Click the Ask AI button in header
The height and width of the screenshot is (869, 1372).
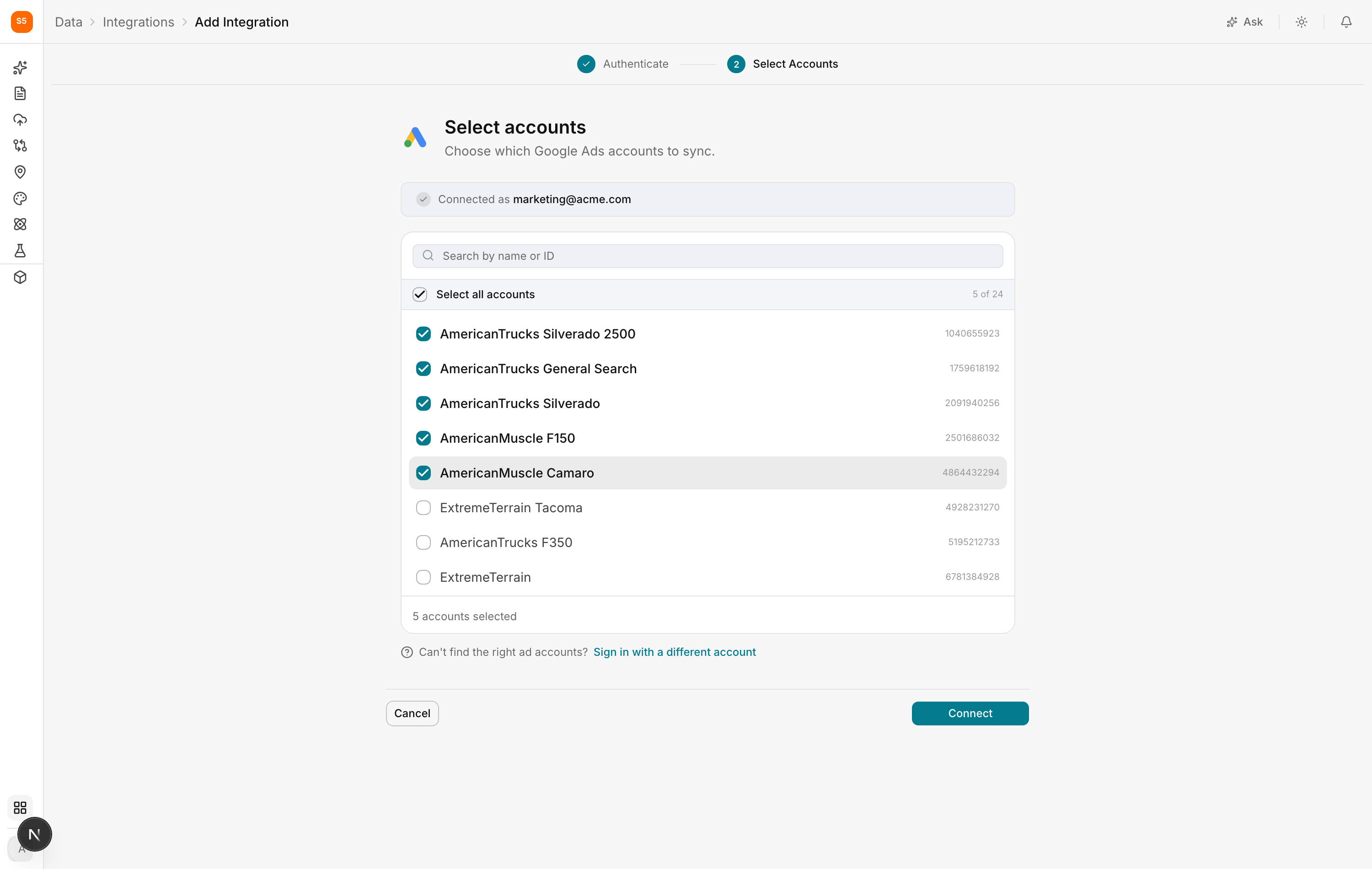pos(1245,21)
